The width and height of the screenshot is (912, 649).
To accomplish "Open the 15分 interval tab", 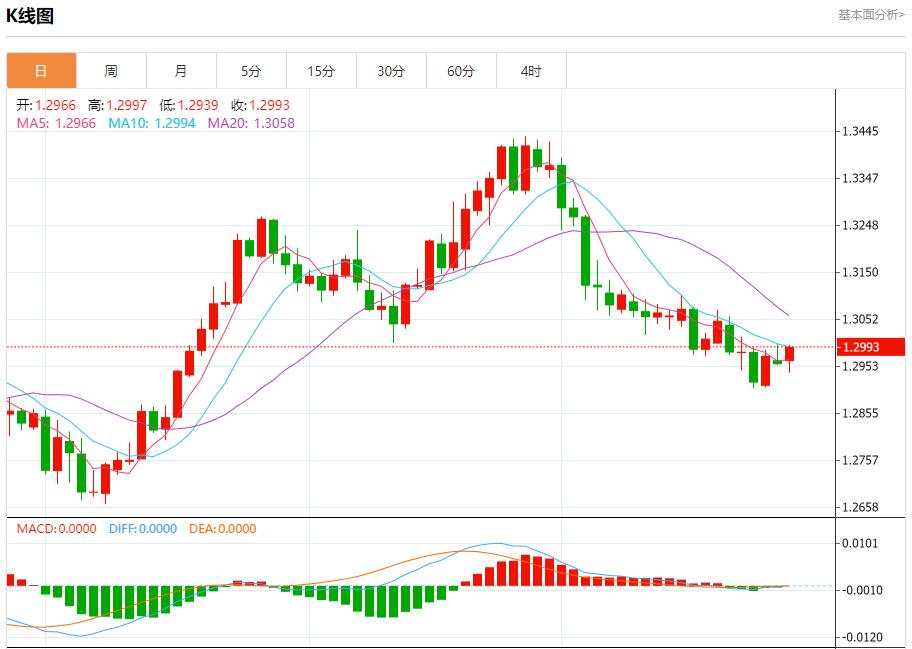I will [321, 71].
